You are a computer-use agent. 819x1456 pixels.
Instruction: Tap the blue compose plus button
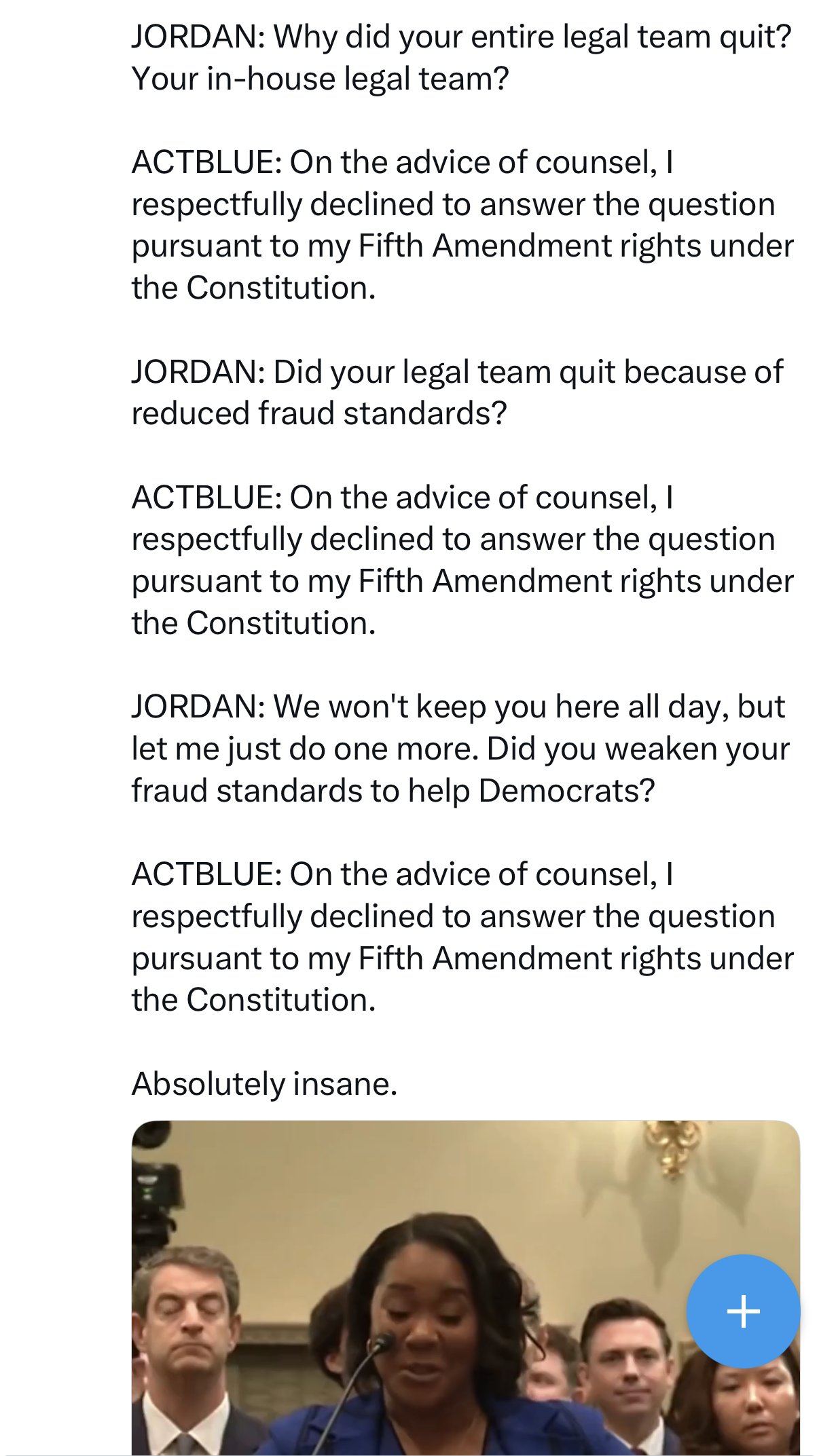click(743, 1311)
